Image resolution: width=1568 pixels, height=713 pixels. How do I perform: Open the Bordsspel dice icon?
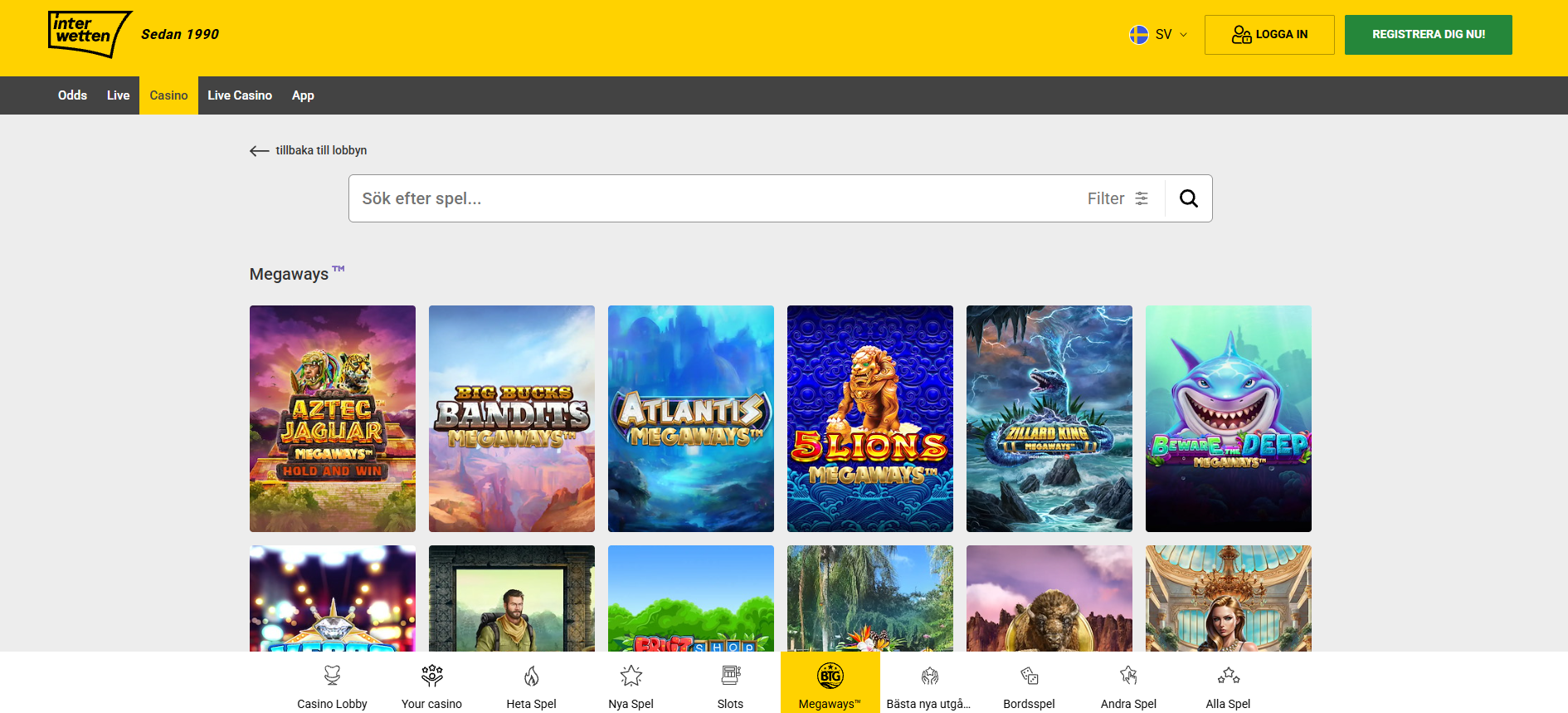point(1029,676)
